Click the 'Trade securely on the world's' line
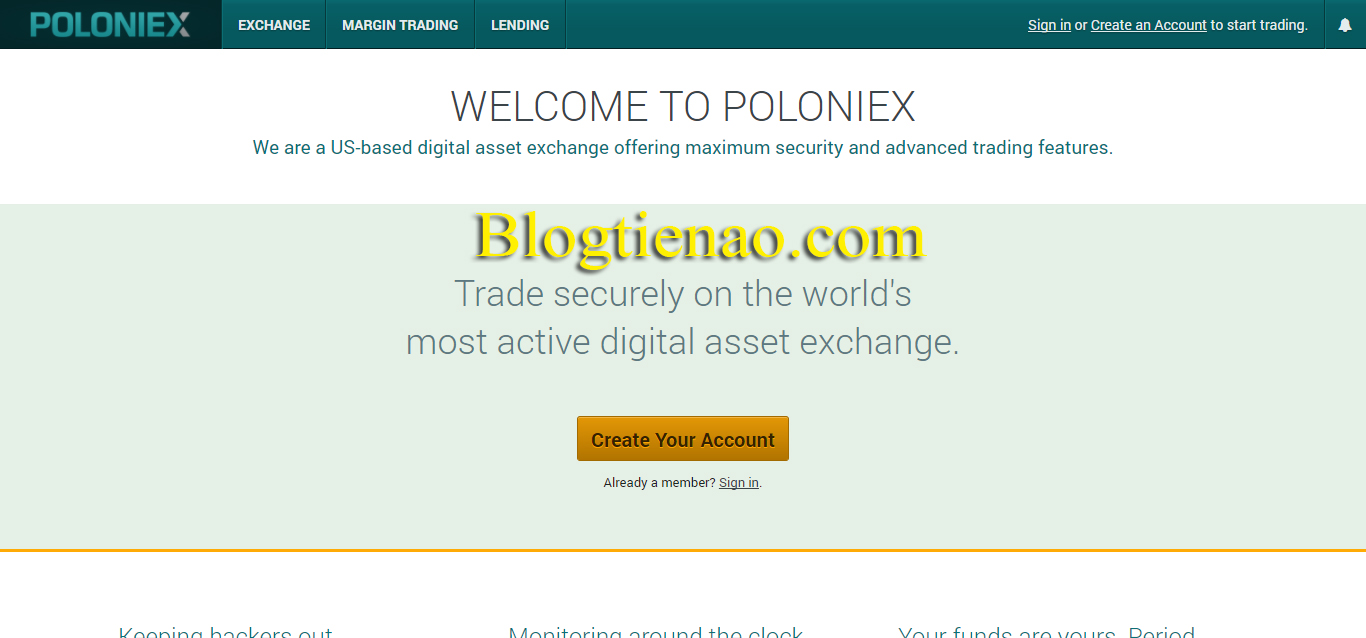This screenshot has width=1366, height=638. point(683,294)
